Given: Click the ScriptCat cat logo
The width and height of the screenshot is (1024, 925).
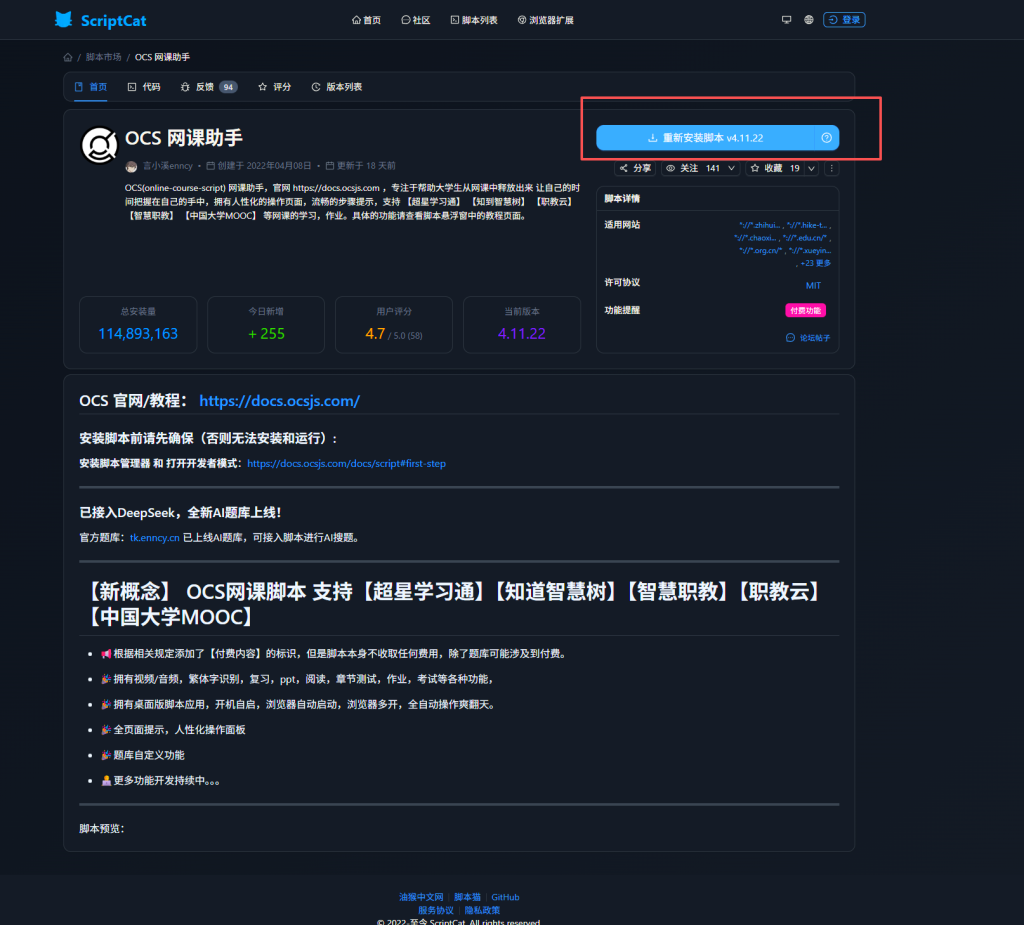Looking at the screenshot, I should 64,20.
